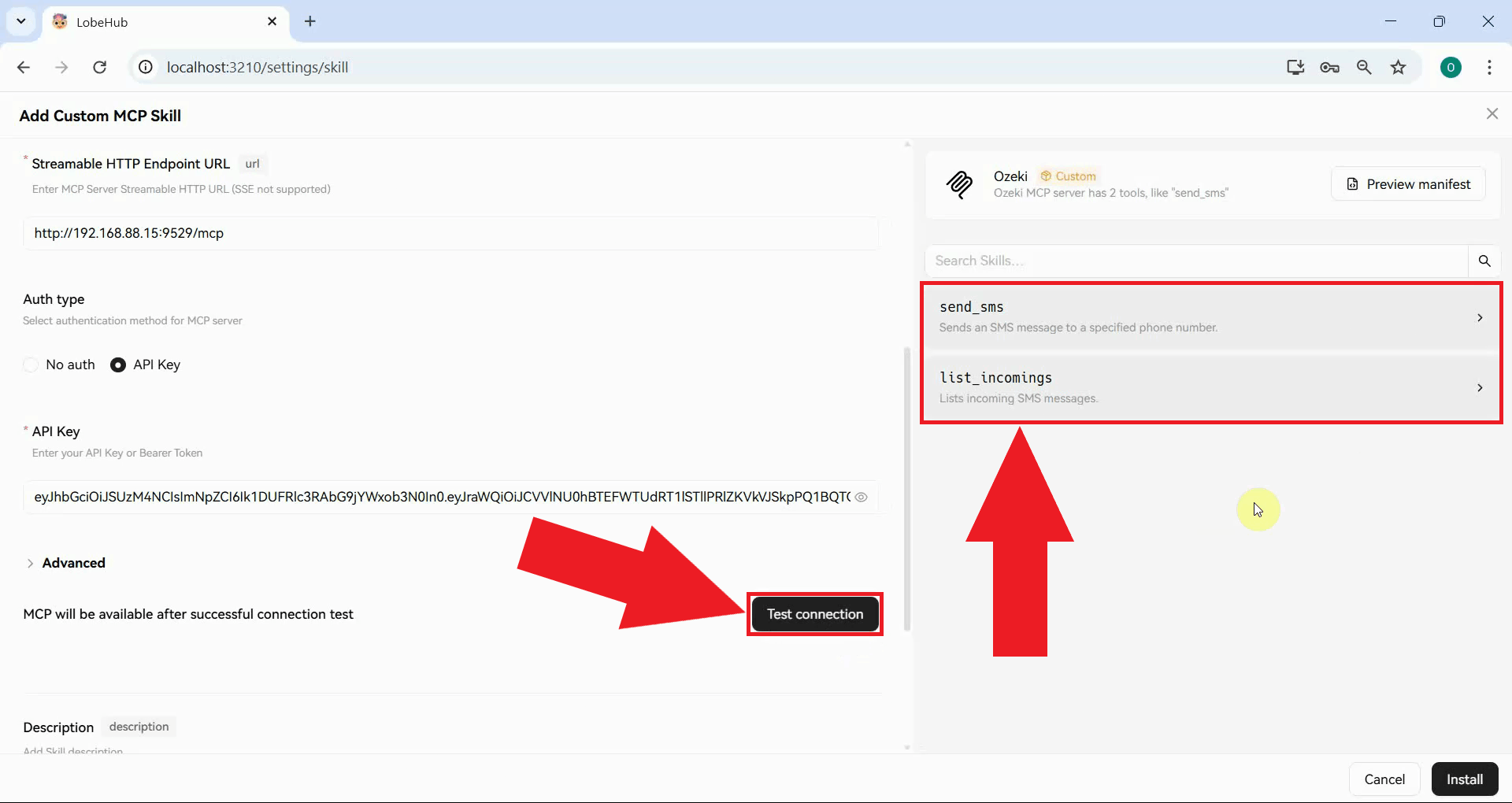Viewport: 1512px width, 803px height.
Task: Click the install app icon in address bar
Action: 1295,68
